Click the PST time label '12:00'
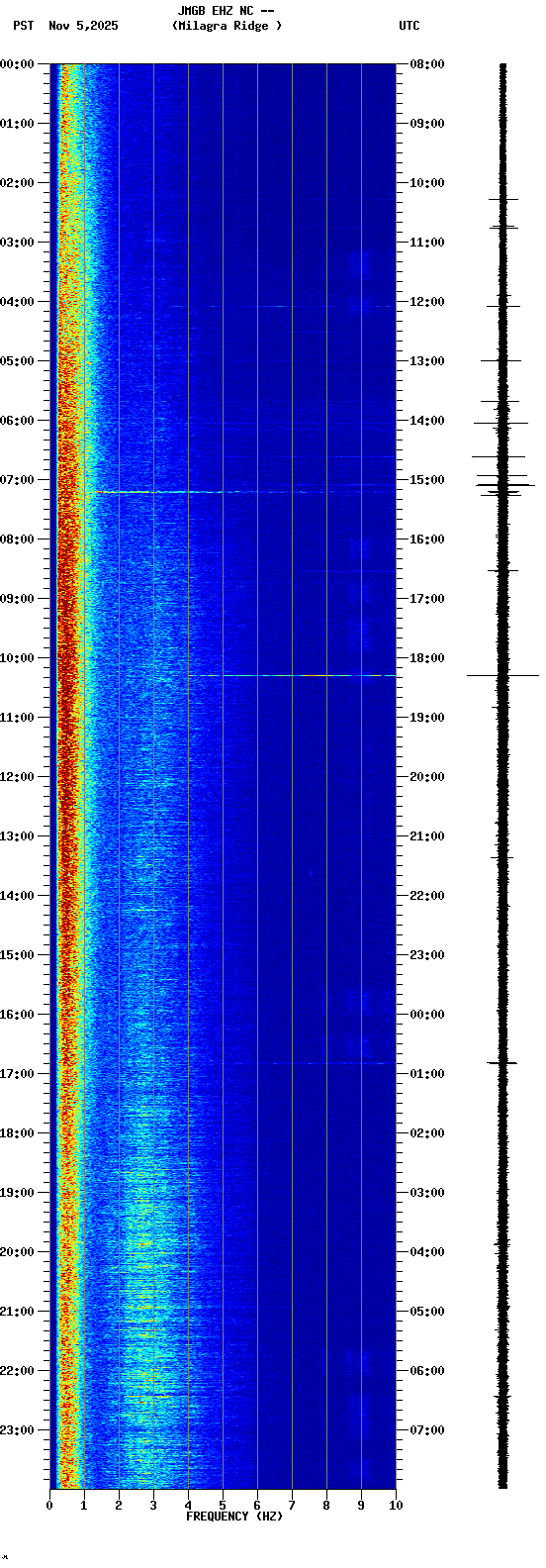The width and height of the screenshot is (546, 1568). pyautogui.click(x=17, y=777)
